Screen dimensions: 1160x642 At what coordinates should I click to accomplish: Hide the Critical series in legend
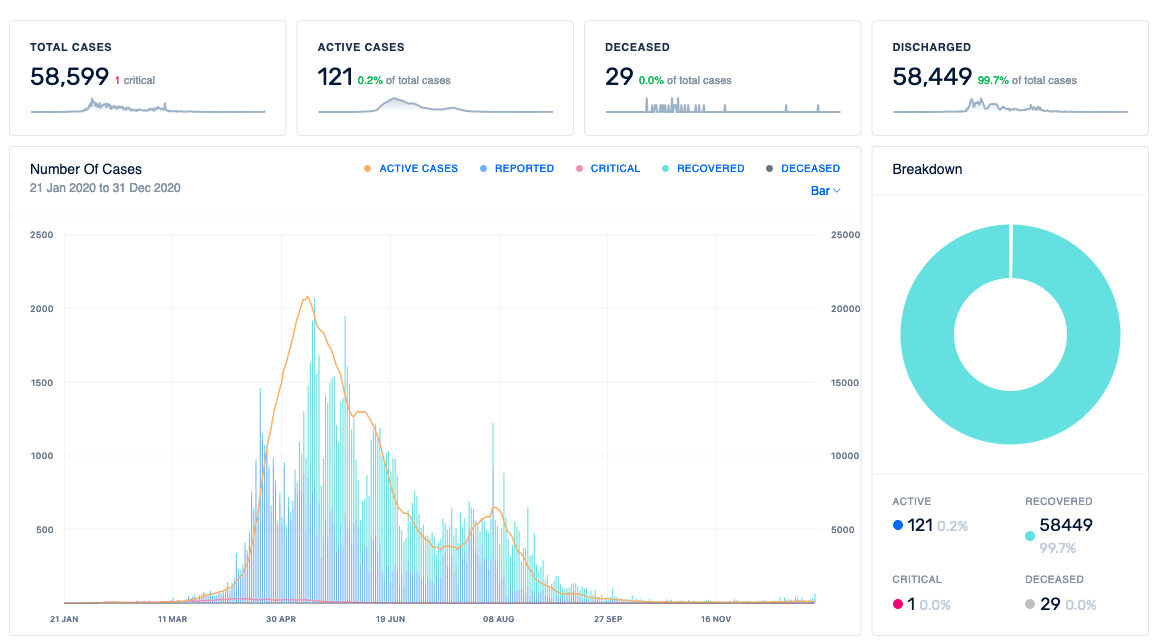click(x=615, y=169)
